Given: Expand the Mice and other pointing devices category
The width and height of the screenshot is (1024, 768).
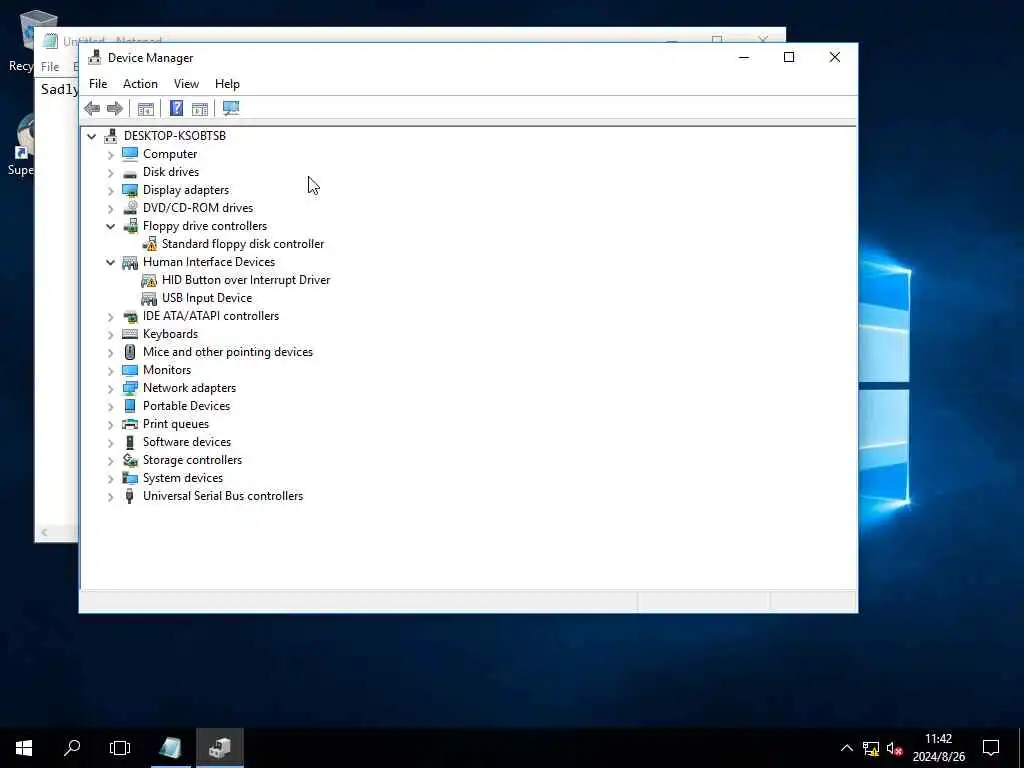Looking at the screenshot, I should click(110, 353).
